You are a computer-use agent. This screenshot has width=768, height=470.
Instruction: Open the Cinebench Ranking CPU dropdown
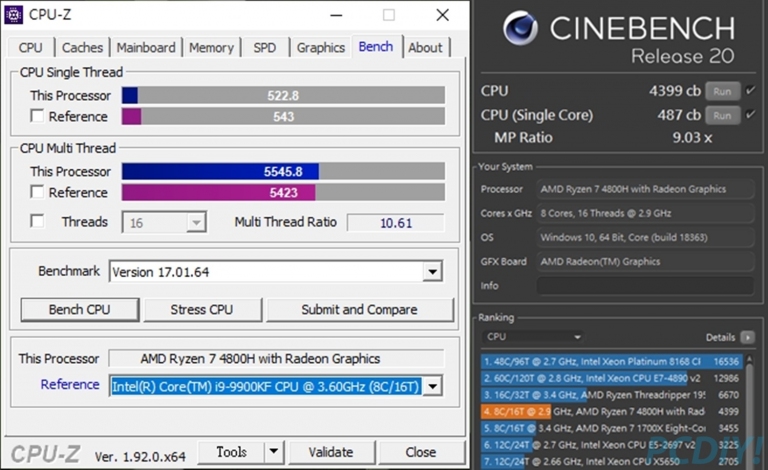pos(533,337)
